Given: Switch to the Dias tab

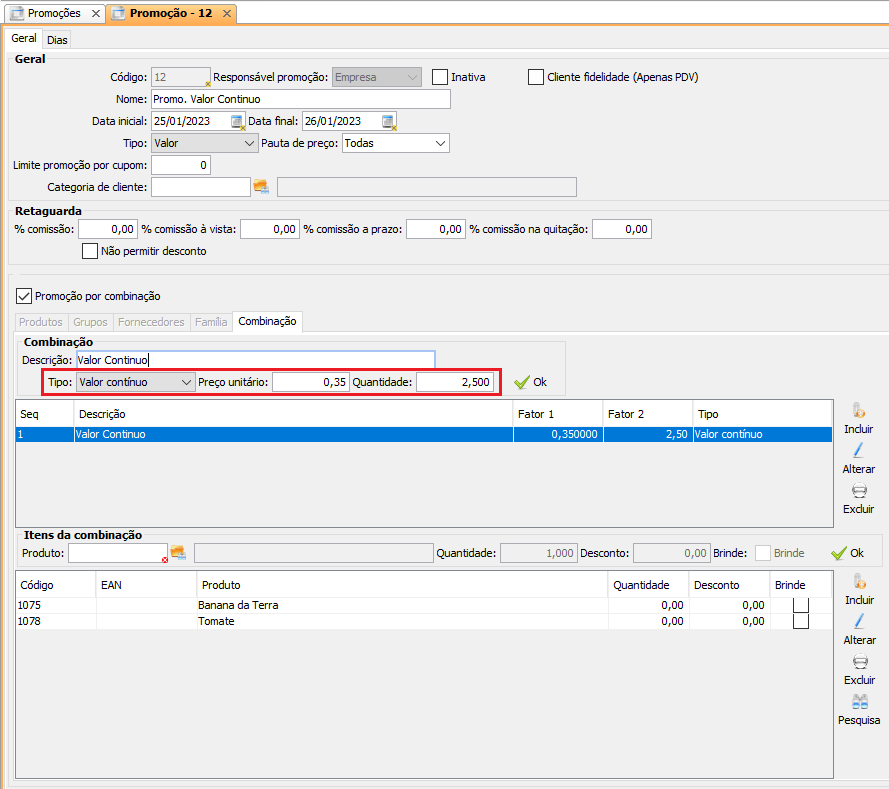Looking at the screenshot, I should 57,40.
